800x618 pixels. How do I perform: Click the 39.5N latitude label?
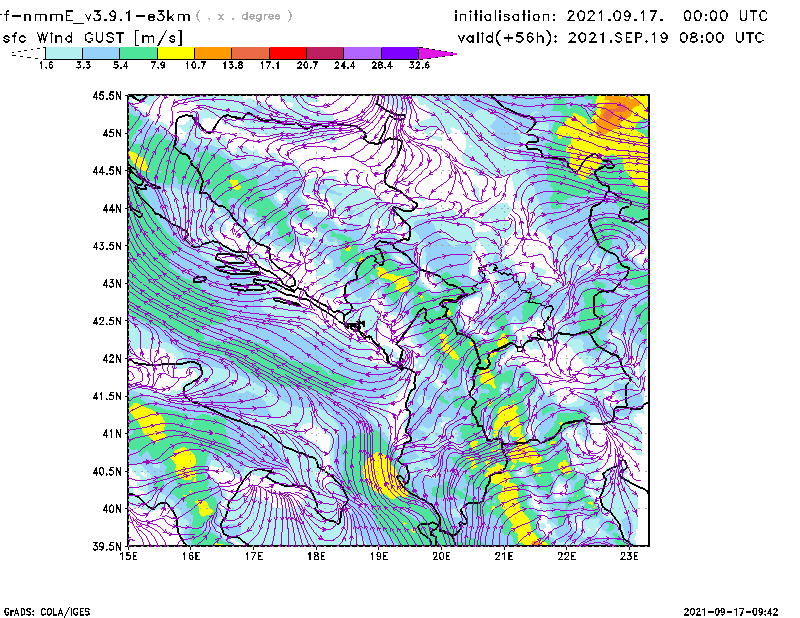coord(107,547)
